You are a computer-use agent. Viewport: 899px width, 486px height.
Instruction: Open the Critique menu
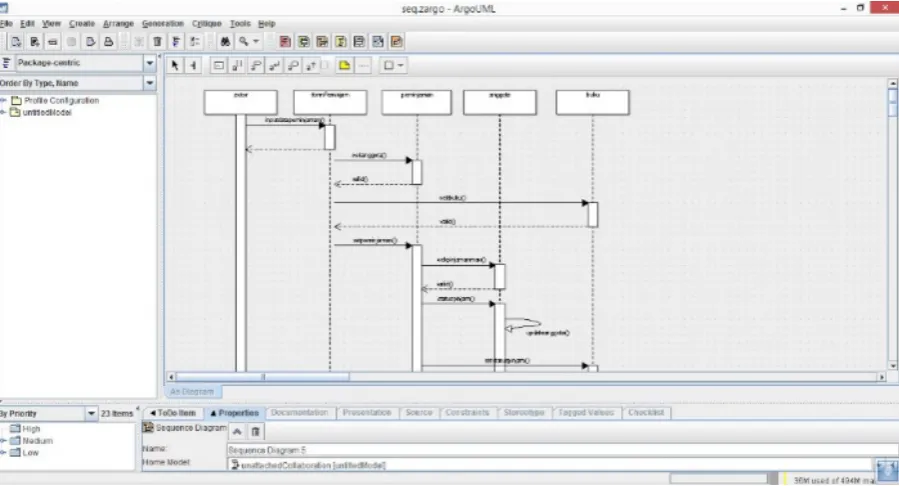pos(206,23)
